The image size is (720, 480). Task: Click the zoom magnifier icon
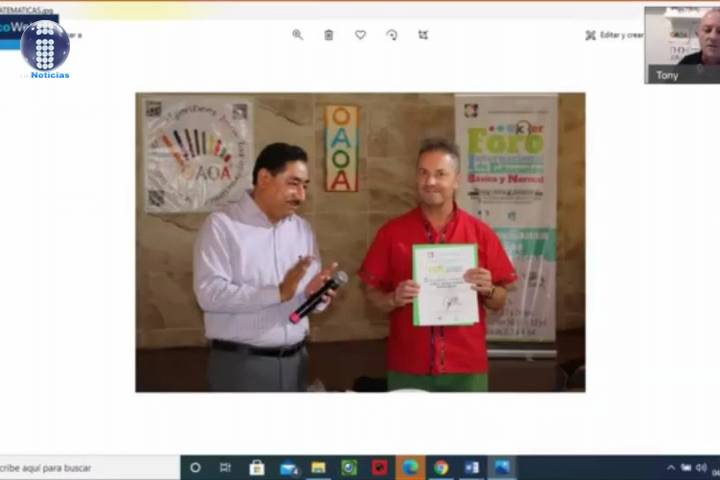tap(297, 35)
